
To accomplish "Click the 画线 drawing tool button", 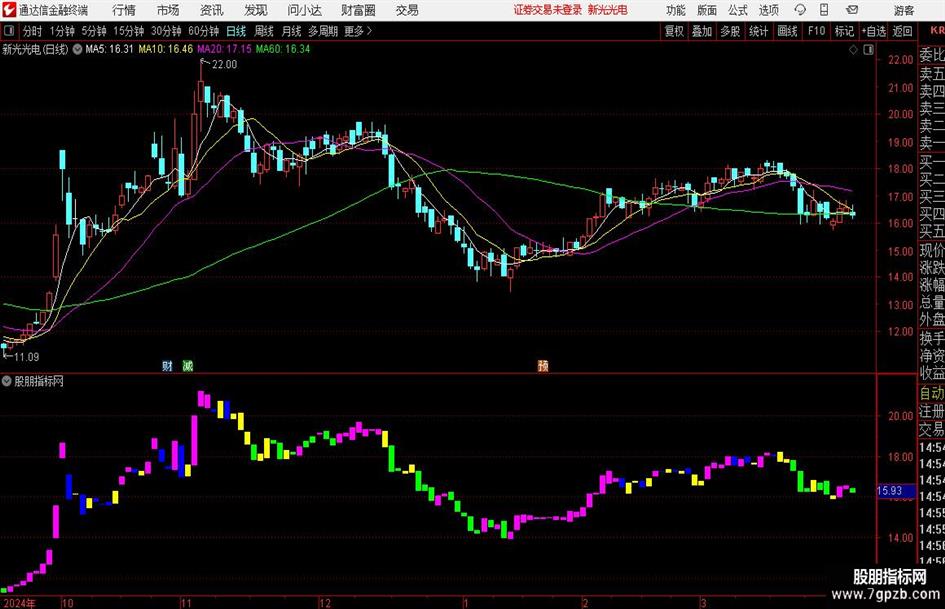I will (x=787, y=31).
